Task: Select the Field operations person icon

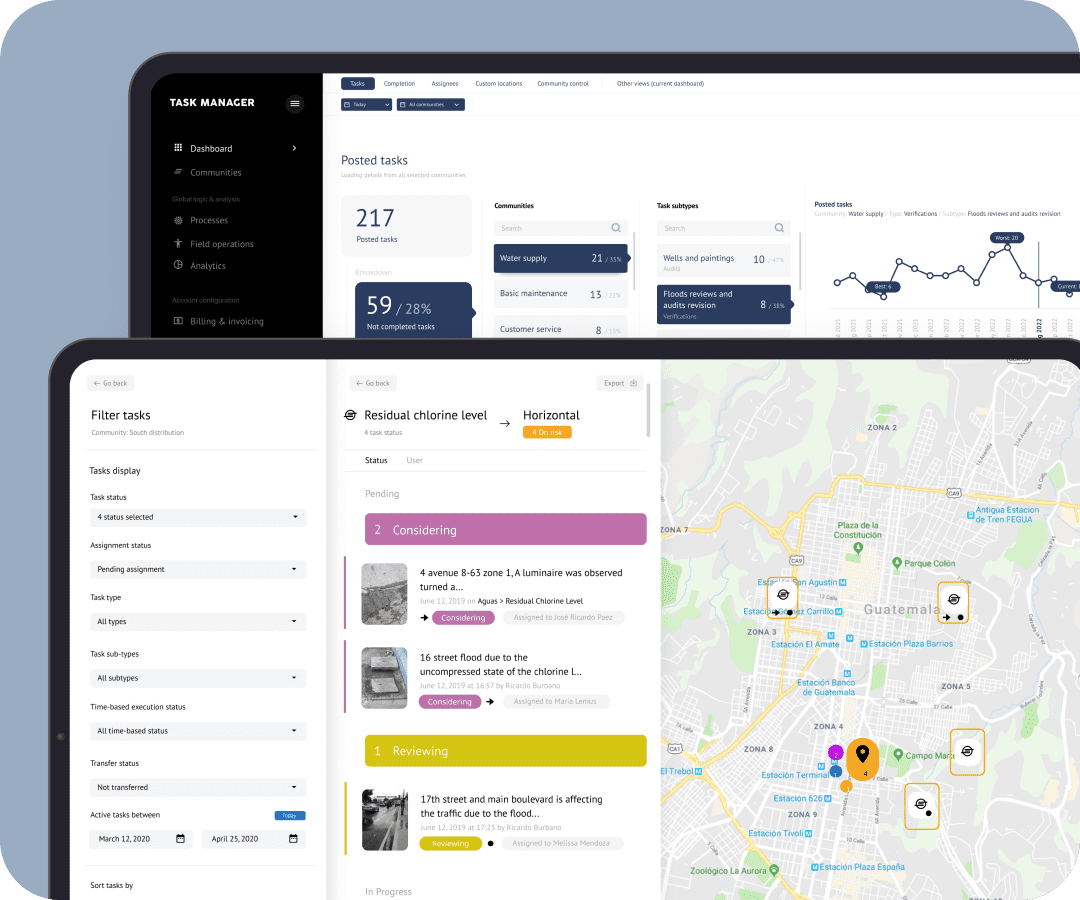Action: click(x=178, y=243)
